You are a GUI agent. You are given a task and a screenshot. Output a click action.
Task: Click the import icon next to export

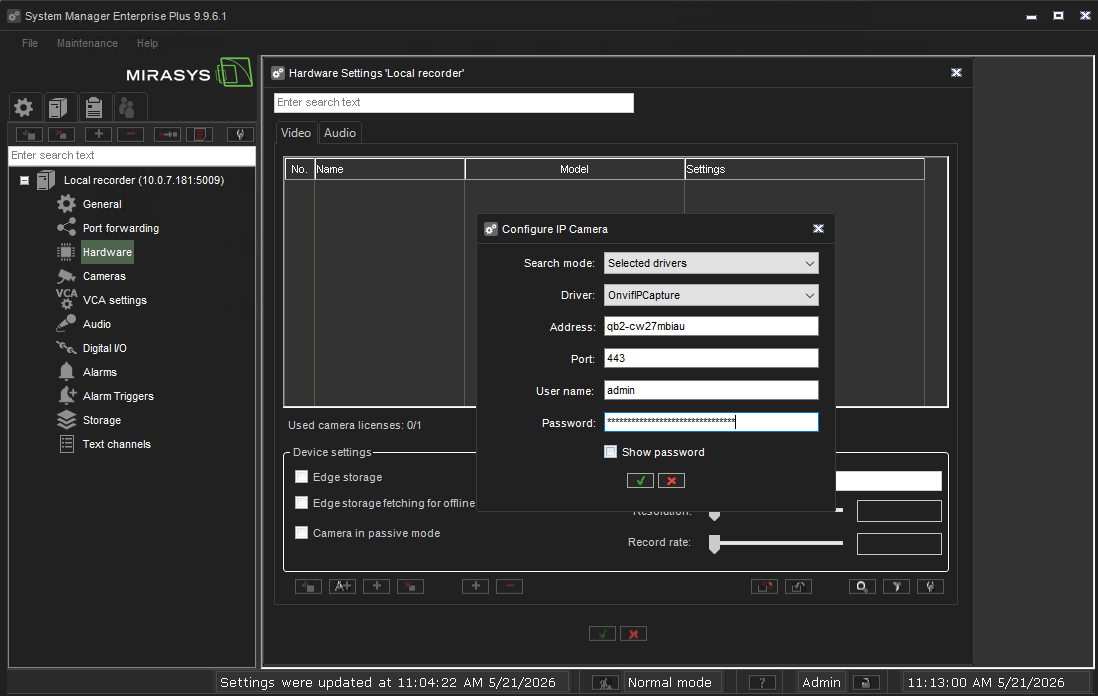point(798,586)
